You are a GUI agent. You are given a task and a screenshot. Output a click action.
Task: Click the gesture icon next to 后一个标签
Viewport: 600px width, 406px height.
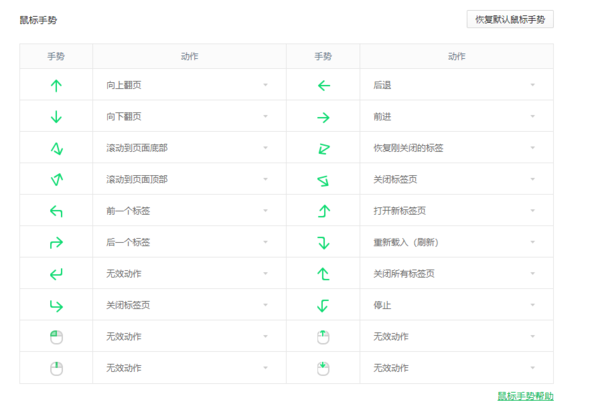tap(56, 242)
